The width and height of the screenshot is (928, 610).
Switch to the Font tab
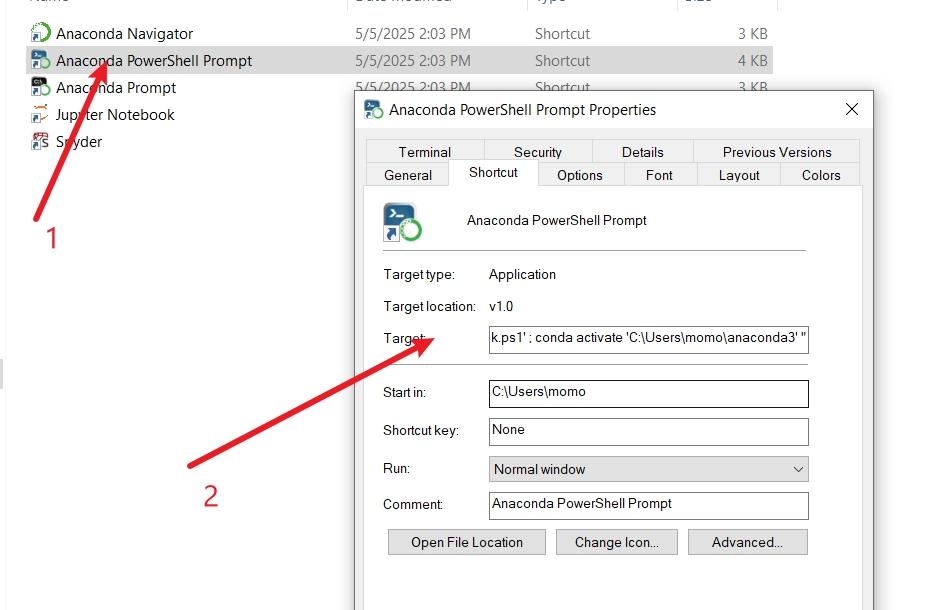click(659, 175)
